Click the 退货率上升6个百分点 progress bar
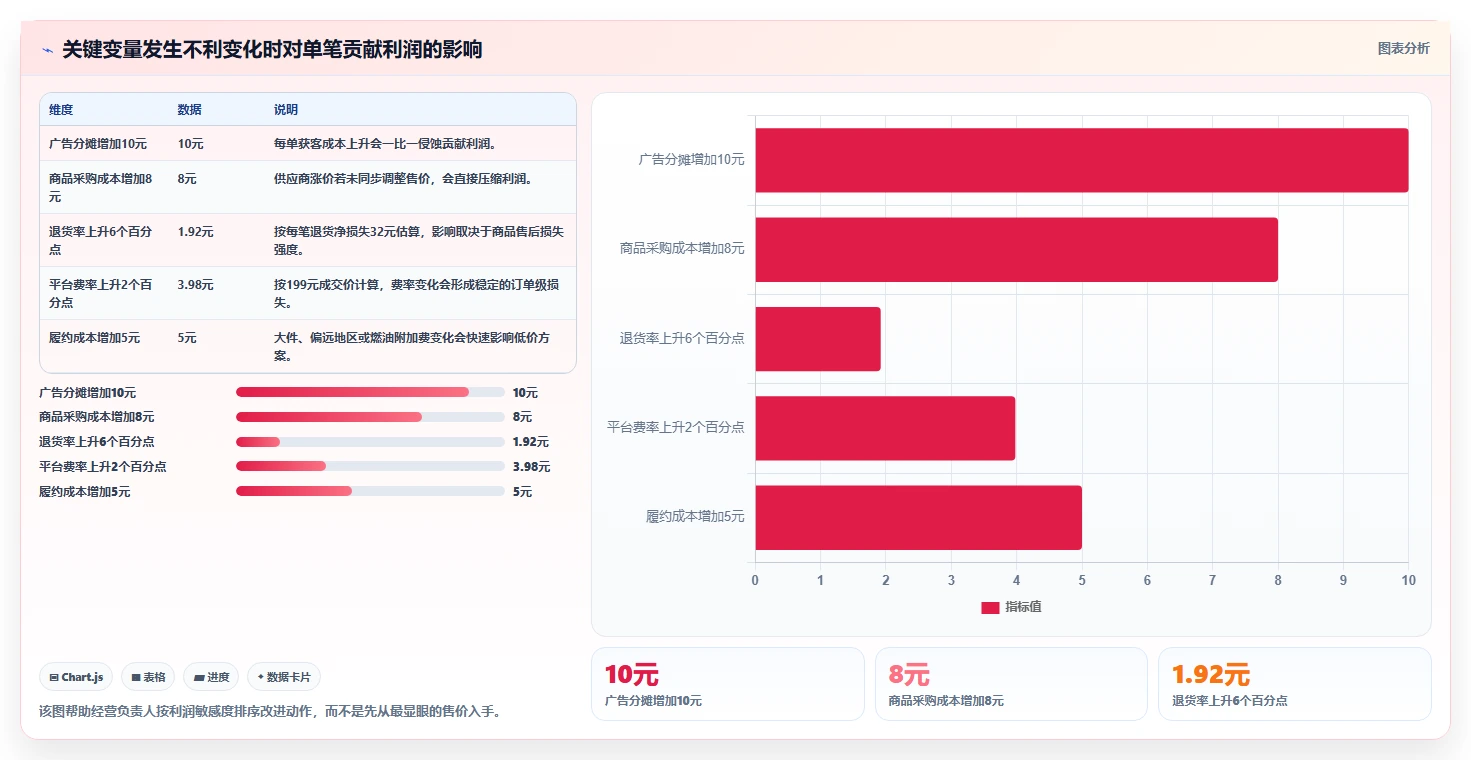Image resolution: width=1471 pixels, height=760 pixels. click(370, 441)
